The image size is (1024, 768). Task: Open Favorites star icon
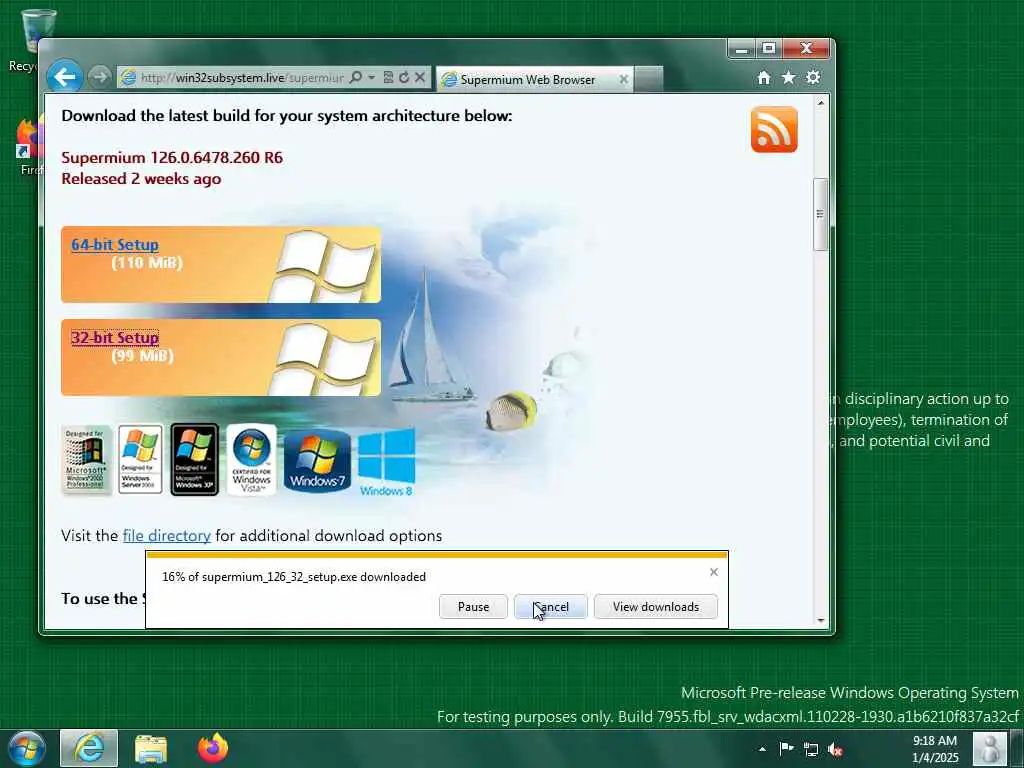click(x=788, y=78)
